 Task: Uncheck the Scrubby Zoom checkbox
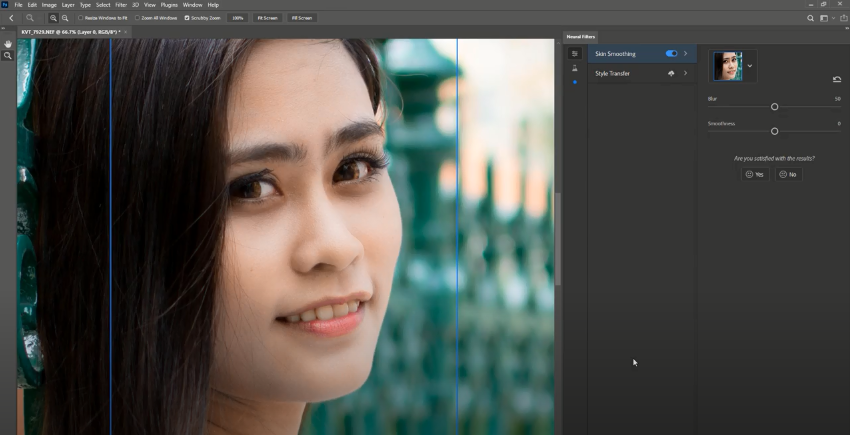coord(187,18)
